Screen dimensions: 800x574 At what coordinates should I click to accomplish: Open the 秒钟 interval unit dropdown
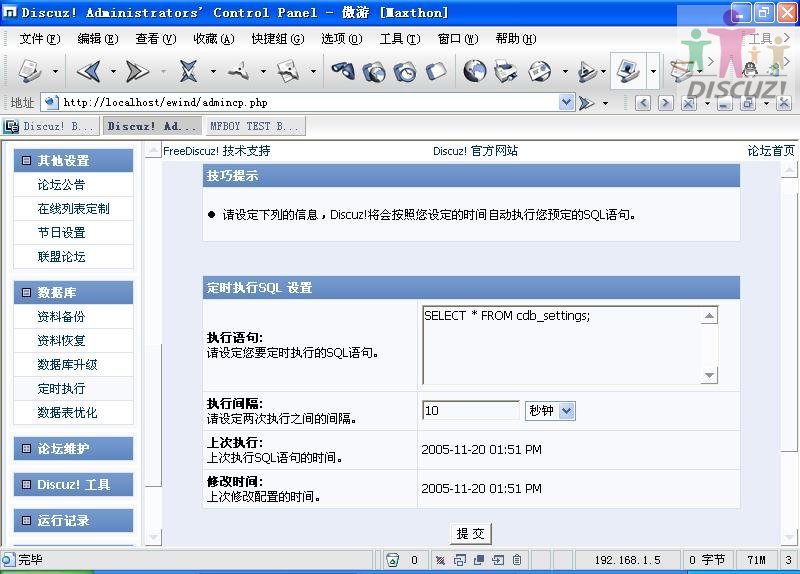coord(567,411)
